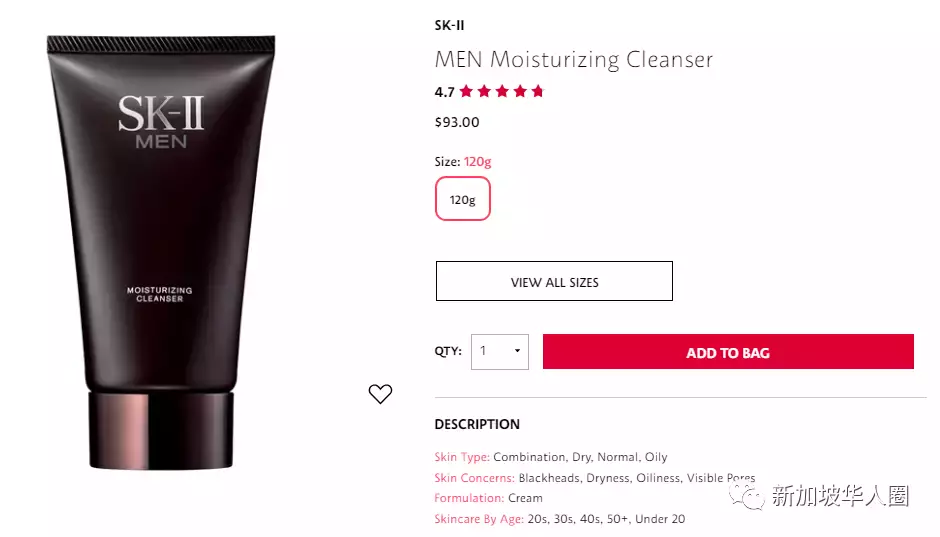Click the quantity dropdown arrow
The width and height of the screenshot is (940, 537).
[517, 351]
